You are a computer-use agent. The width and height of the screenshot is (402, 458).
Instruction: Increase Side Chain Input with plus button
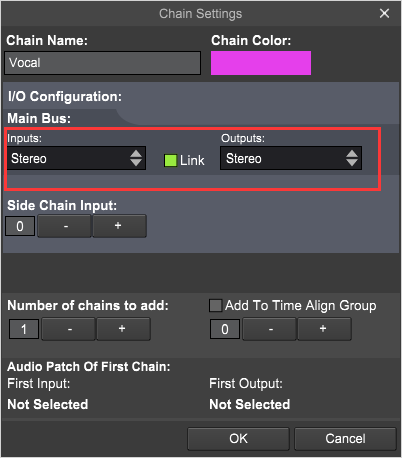pos(119,226)
